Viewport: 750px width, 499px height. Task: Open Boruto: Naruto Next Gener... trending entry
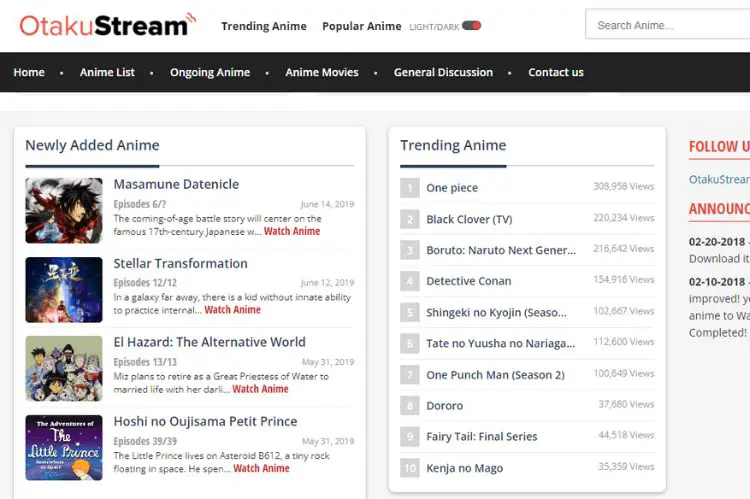point(501,250)
